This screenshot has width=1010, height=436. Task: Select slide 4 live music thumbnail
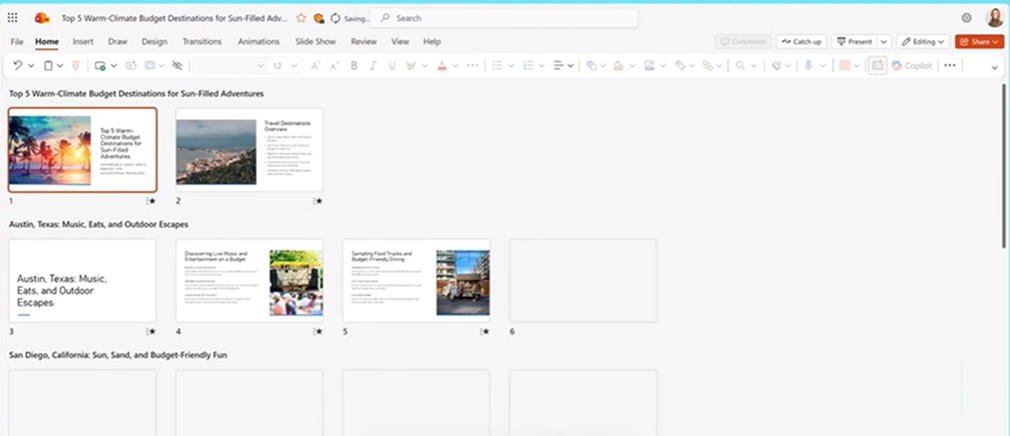pos(249,281)
